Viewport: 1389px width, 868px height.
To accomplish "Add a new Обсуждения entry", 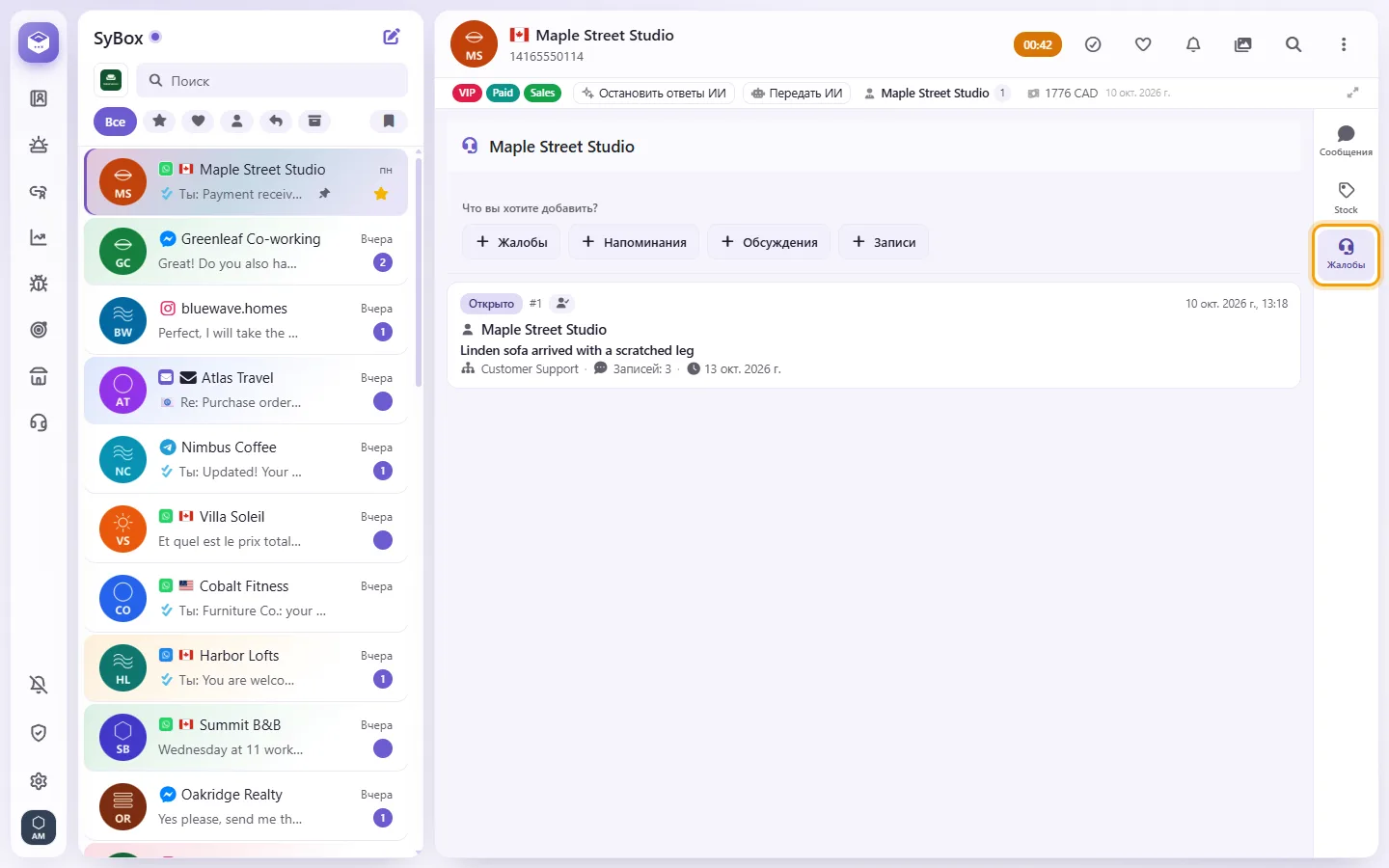I will [770, 242].
